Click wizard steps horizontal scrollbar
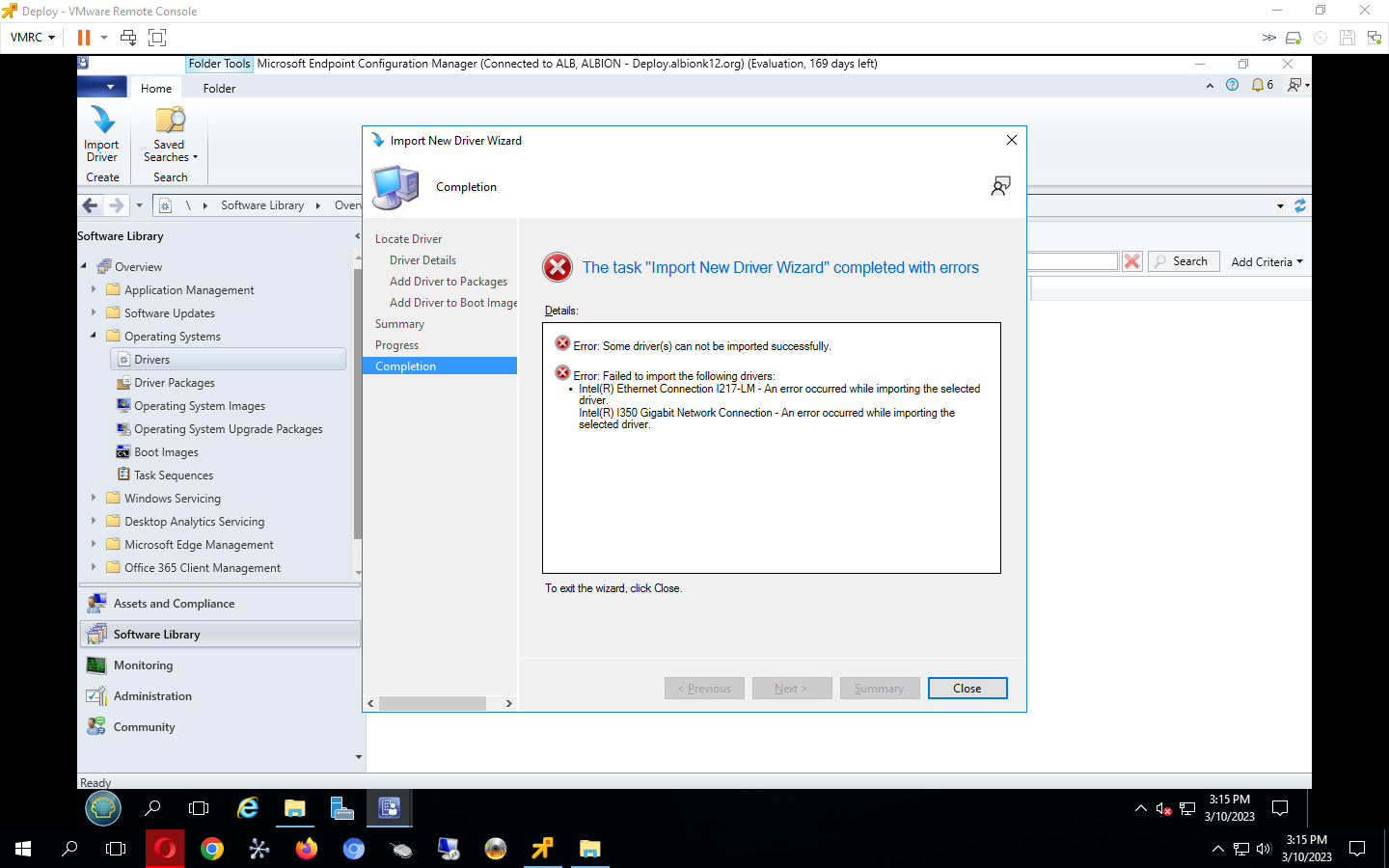The height and width of the screenshot is (868, 1389). 432,704
